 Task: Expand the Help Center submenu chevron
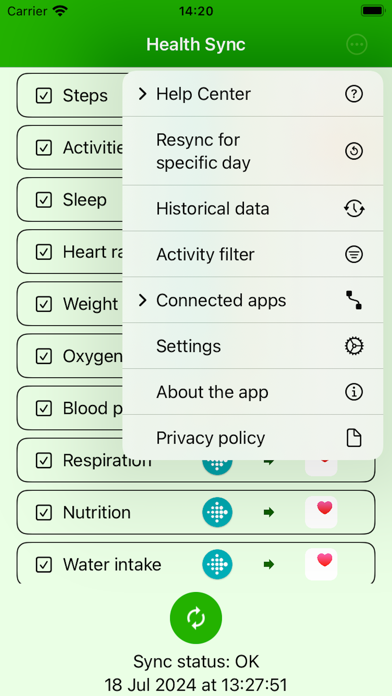click(x=142, y=94)
